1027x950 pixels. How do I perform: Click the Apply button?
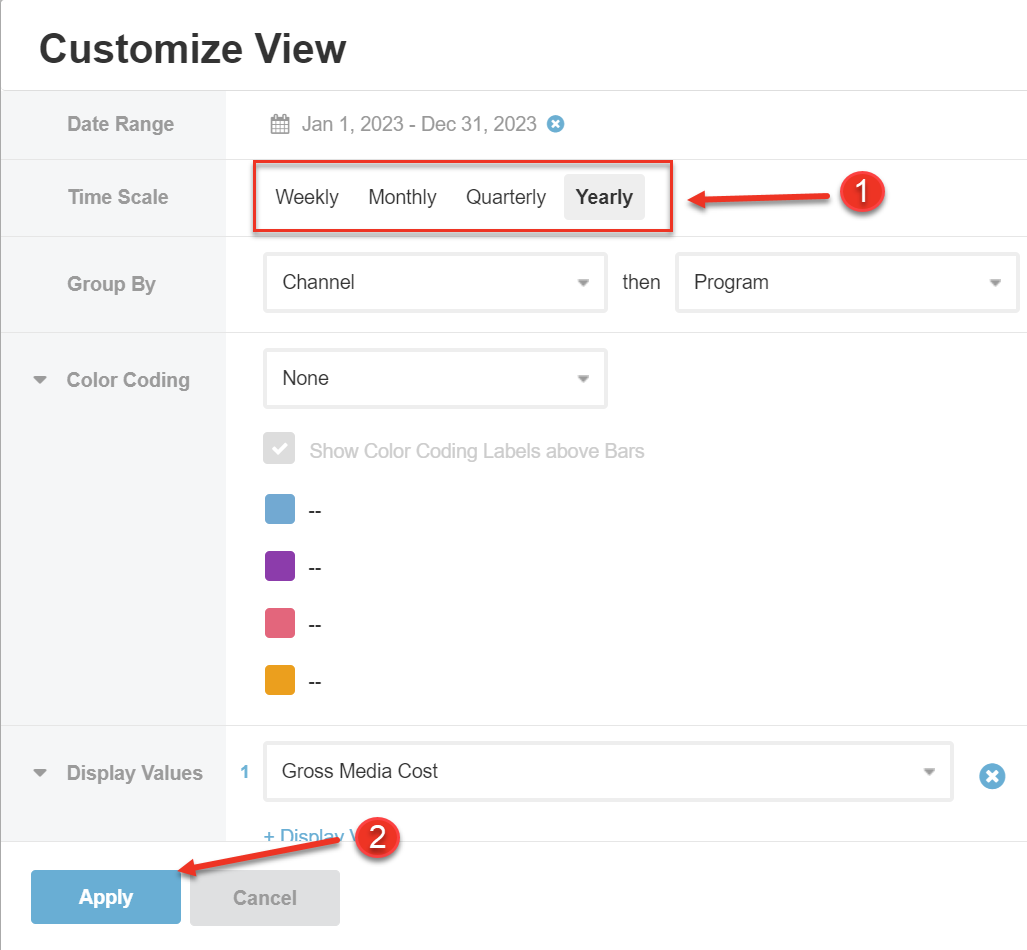click(105, 897)
